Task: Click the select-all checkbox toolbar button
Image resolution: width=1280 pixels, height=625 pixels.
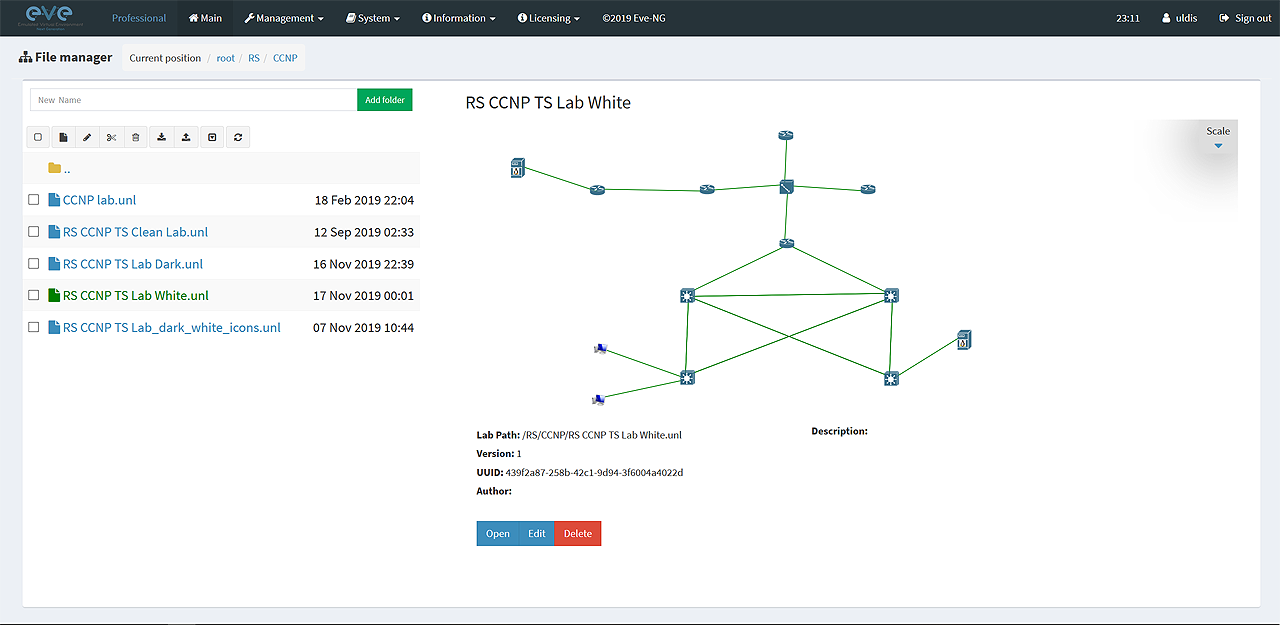Action: click(38, 137)
